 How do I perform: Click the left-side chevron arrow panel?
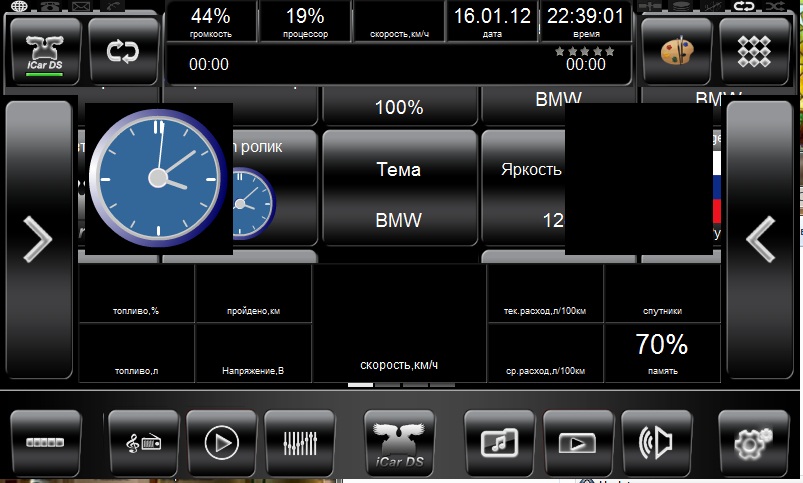(x=38, y=240)
